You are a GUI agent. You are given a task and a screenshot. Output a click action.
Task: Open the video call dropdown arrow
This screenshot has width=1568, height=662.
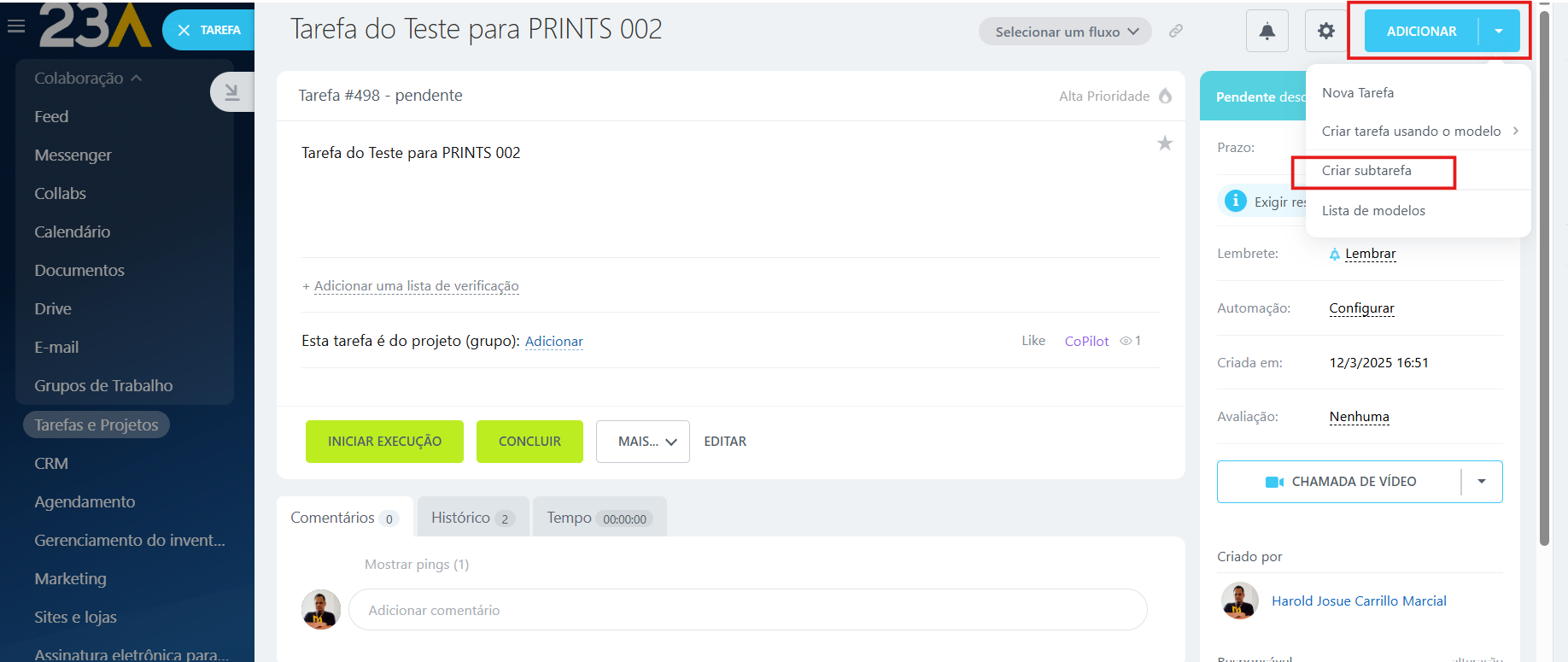point(1482,482)
